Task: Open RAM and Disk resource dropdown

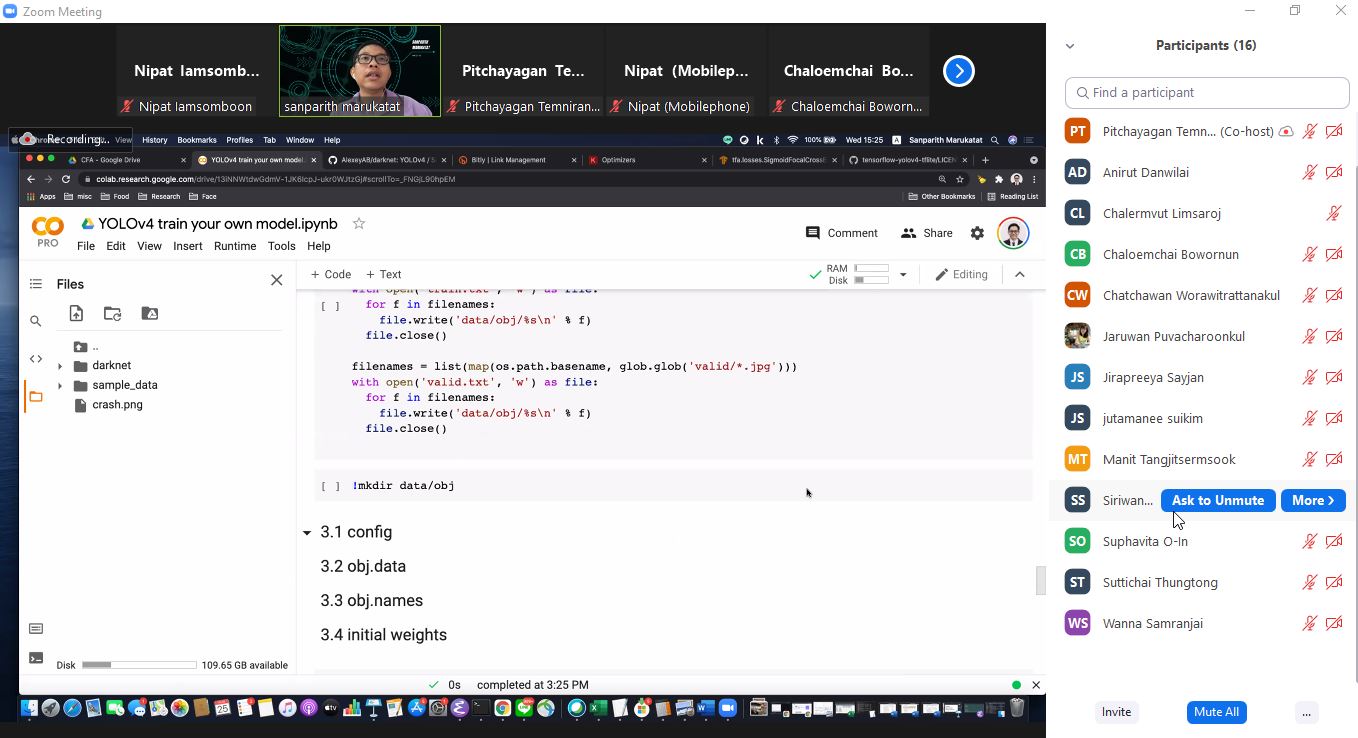Action: coord(902,274)
